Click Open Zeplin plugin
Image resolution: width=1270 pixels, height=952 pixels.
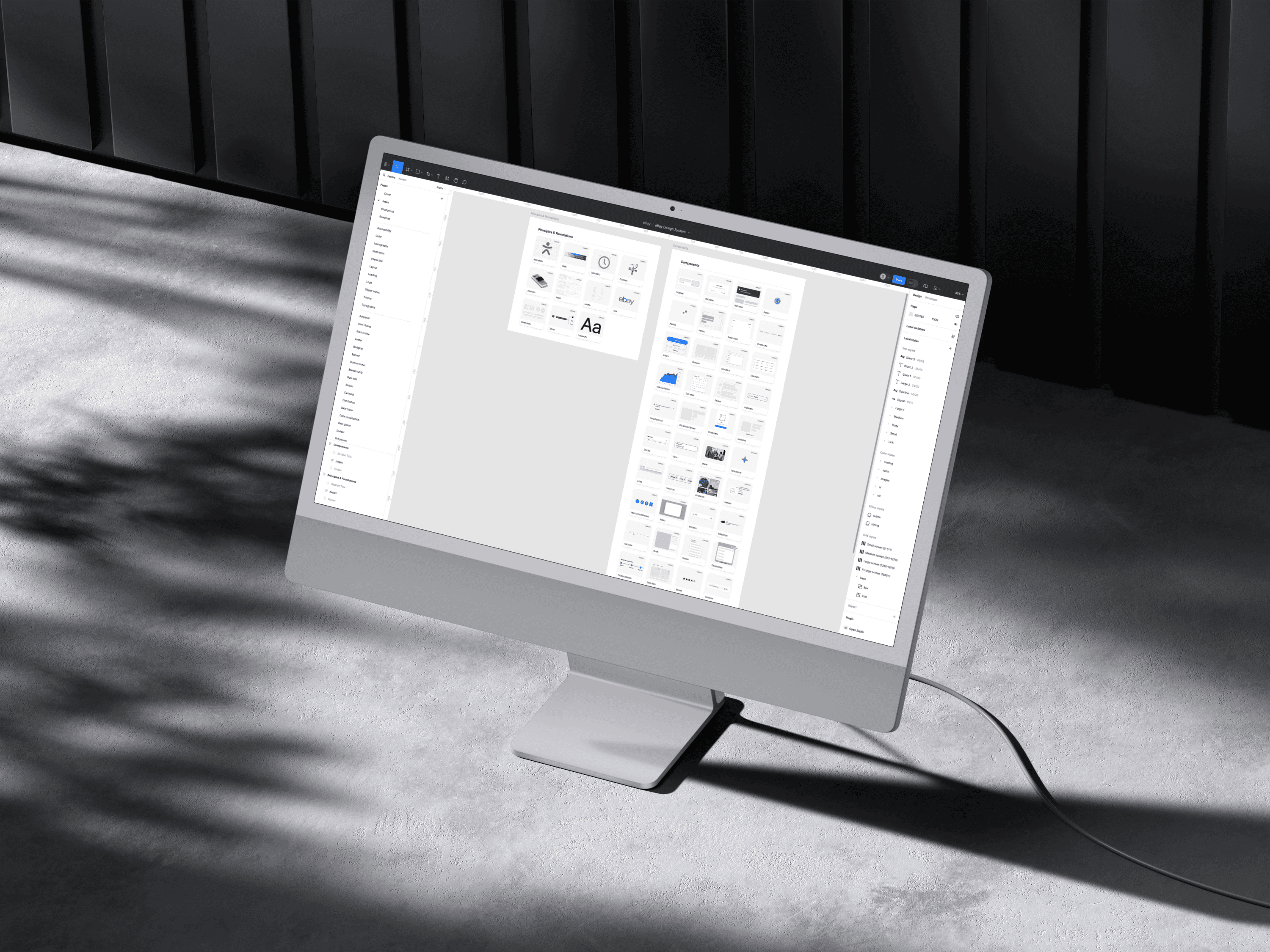tap(854, 630)
